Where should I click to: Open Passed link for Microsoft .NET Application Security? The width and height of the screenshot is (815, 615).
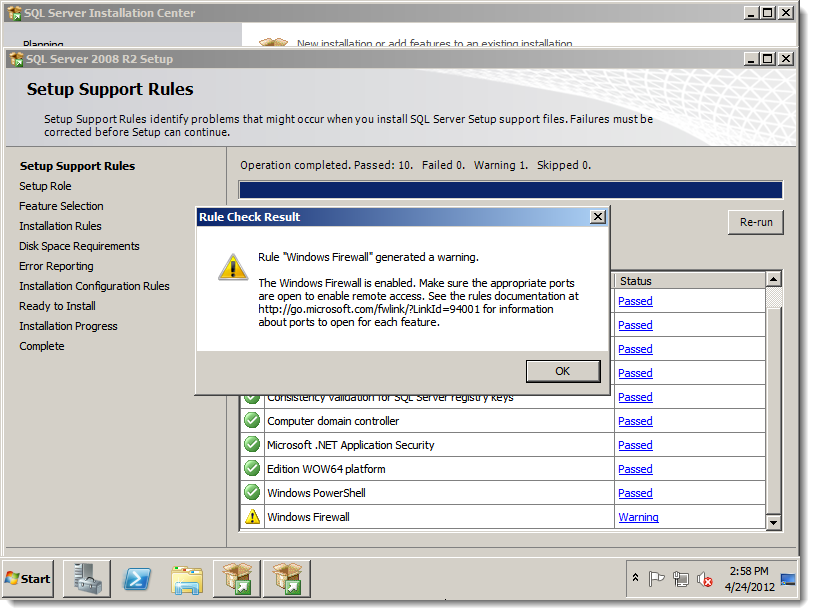pyautogui.click(x=635, y=446)
